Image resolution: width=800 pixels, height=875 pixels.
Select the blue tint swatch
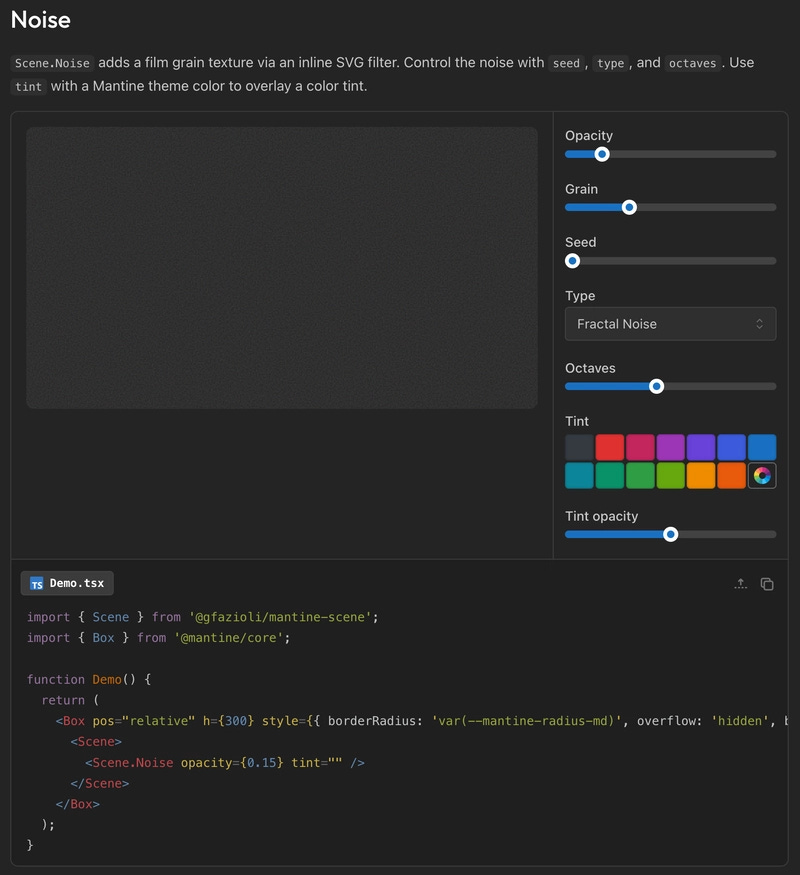[x=762, y=447]
